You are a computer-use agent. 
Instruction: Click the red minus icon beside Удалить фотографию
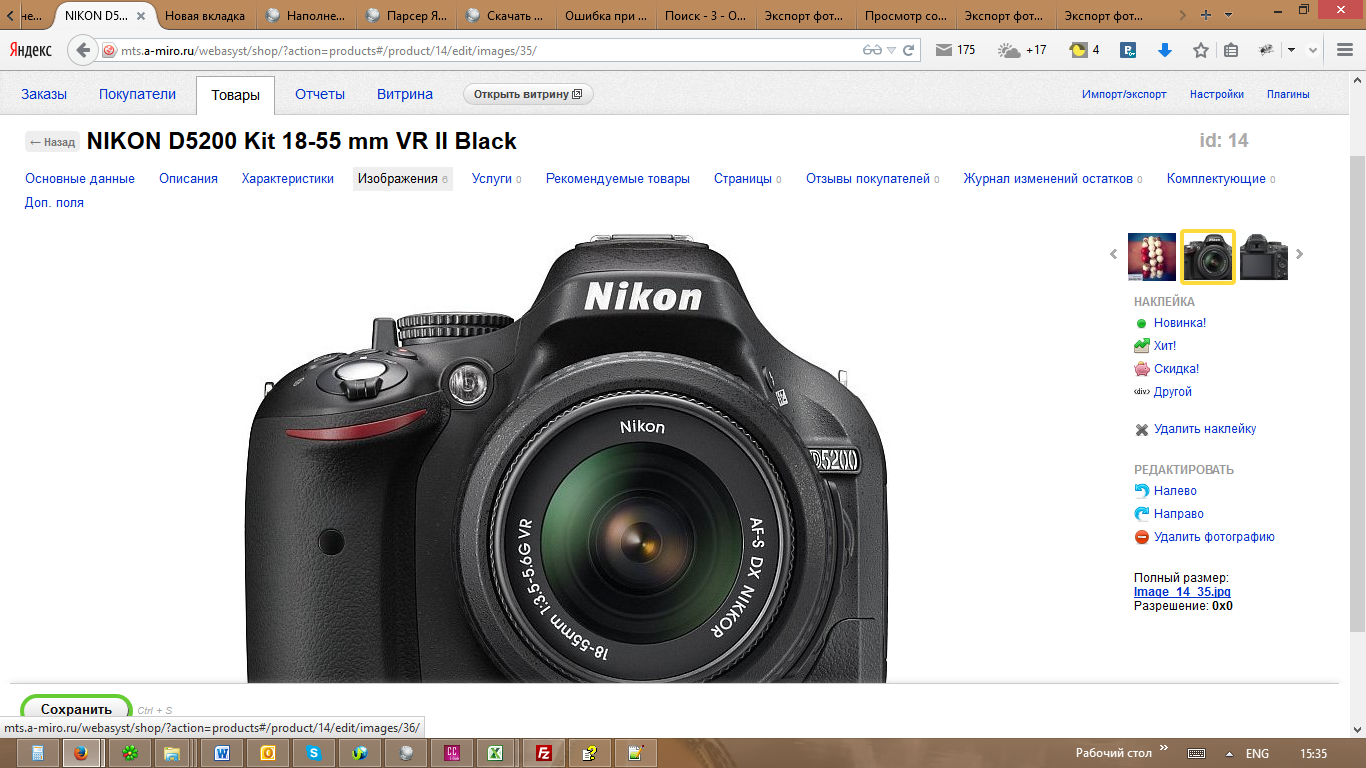[1141, 537]
